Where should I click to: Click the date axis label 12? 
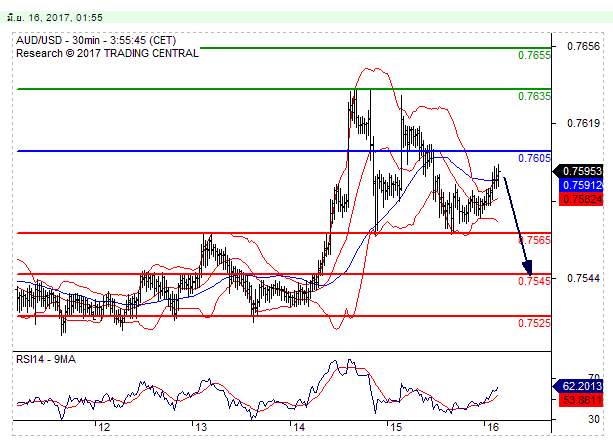pos(104,427)
